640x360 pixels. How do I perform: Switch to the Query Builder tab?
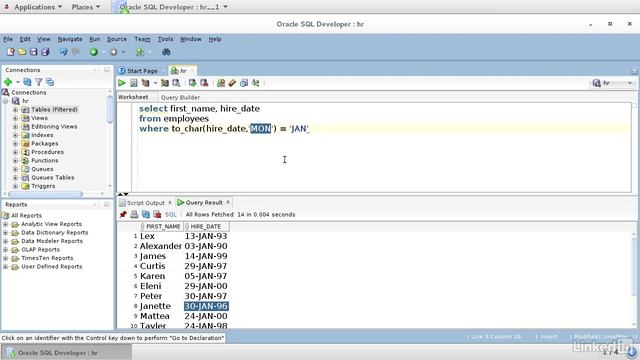coord(180,97)
